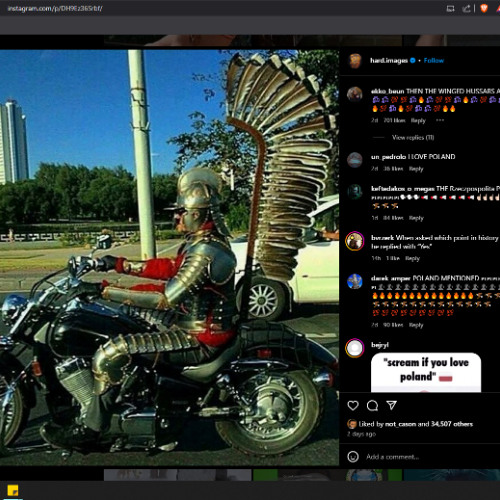The image size is (500, 500).
Task: Open the avatar of the Rzeczpospolita commenter
Action: point(355,192)
